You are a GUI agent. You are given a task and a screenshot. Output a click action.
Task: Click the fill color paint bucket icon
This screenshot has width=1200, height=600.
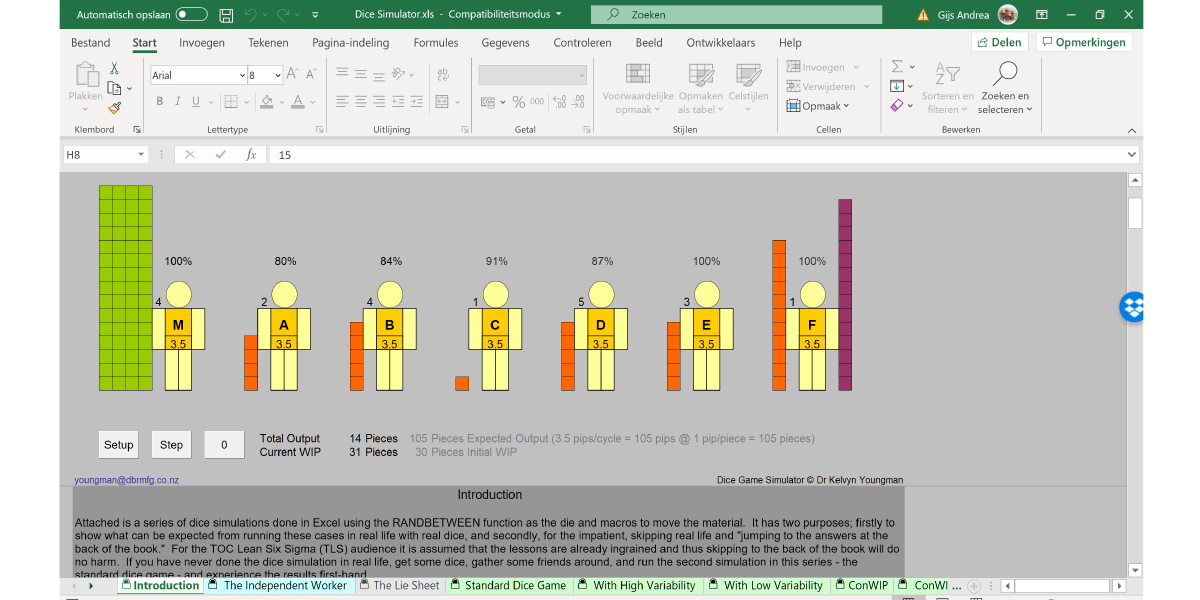267,102
